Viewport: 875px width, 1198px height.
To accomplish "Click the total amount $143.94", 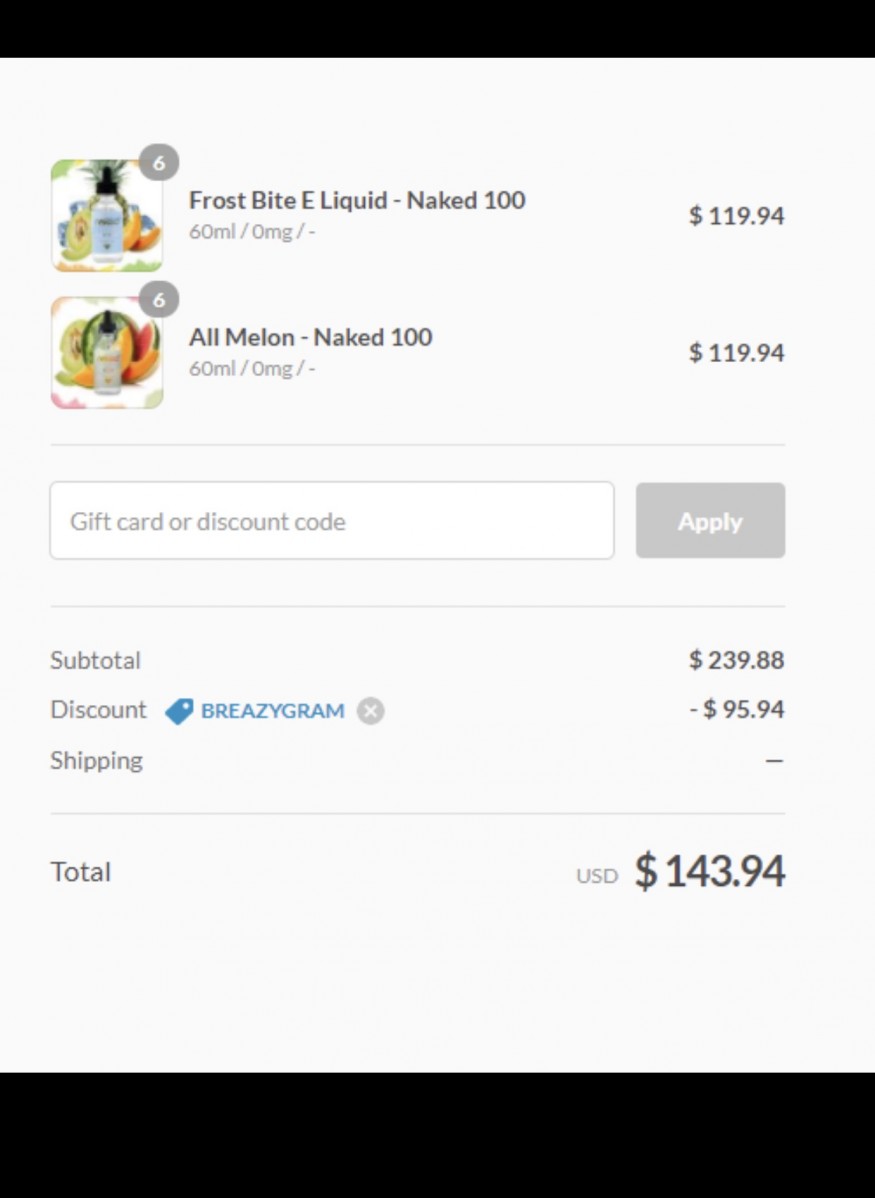I will (x=710, y=871).
